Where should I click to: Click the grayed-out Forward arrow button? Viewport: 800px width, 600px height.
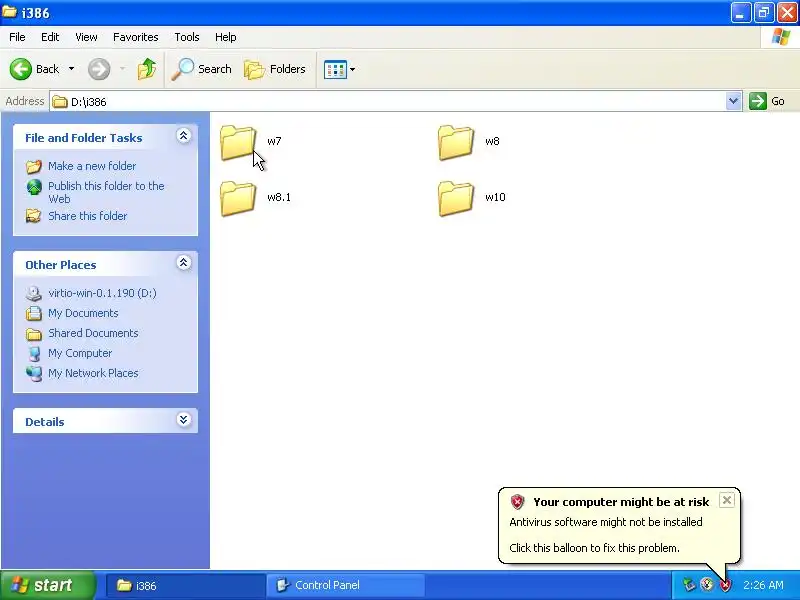click(x=99, y=69)
